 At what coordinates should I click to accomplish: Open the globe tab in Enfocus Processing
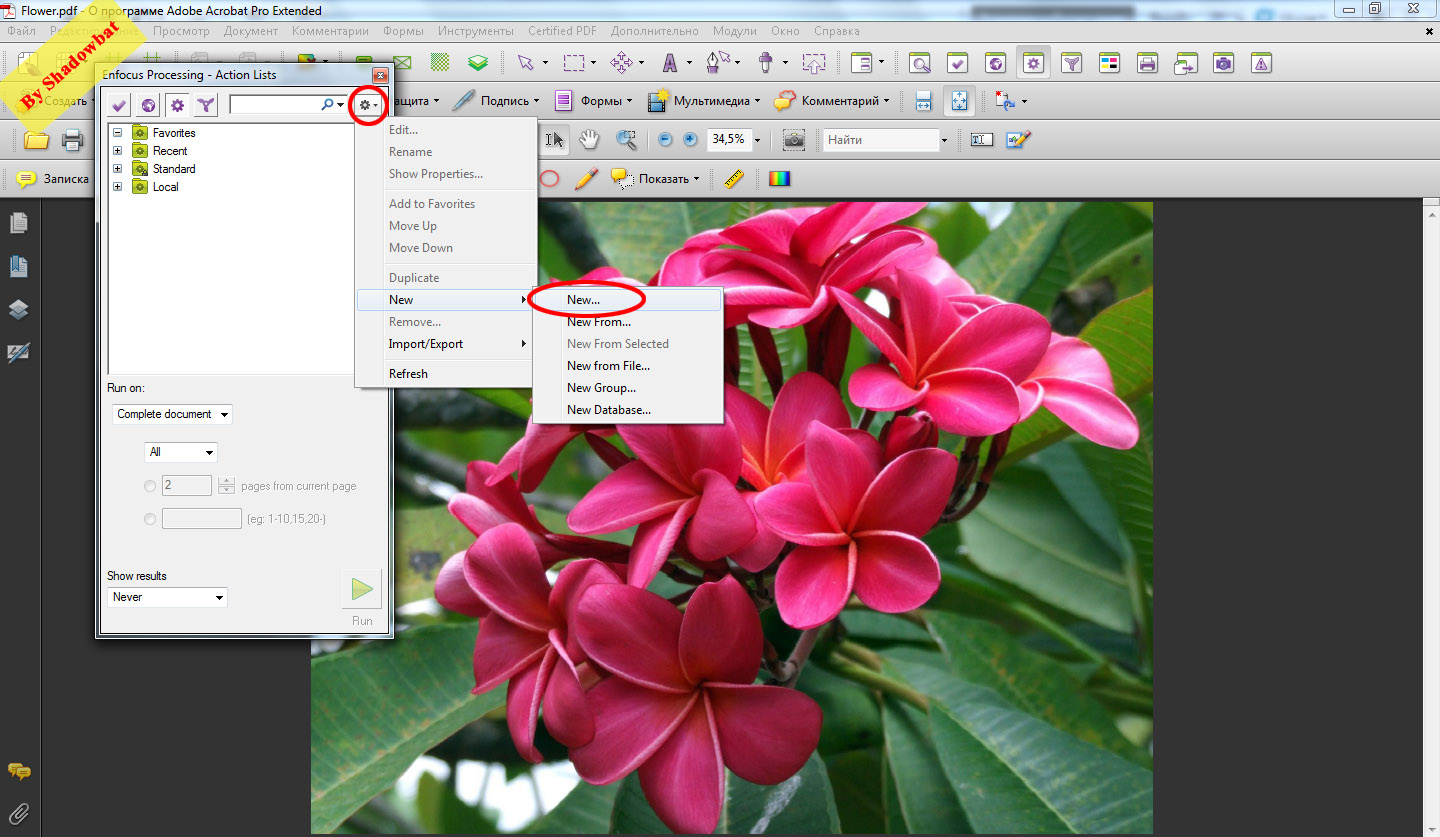(x=148, y=104)
